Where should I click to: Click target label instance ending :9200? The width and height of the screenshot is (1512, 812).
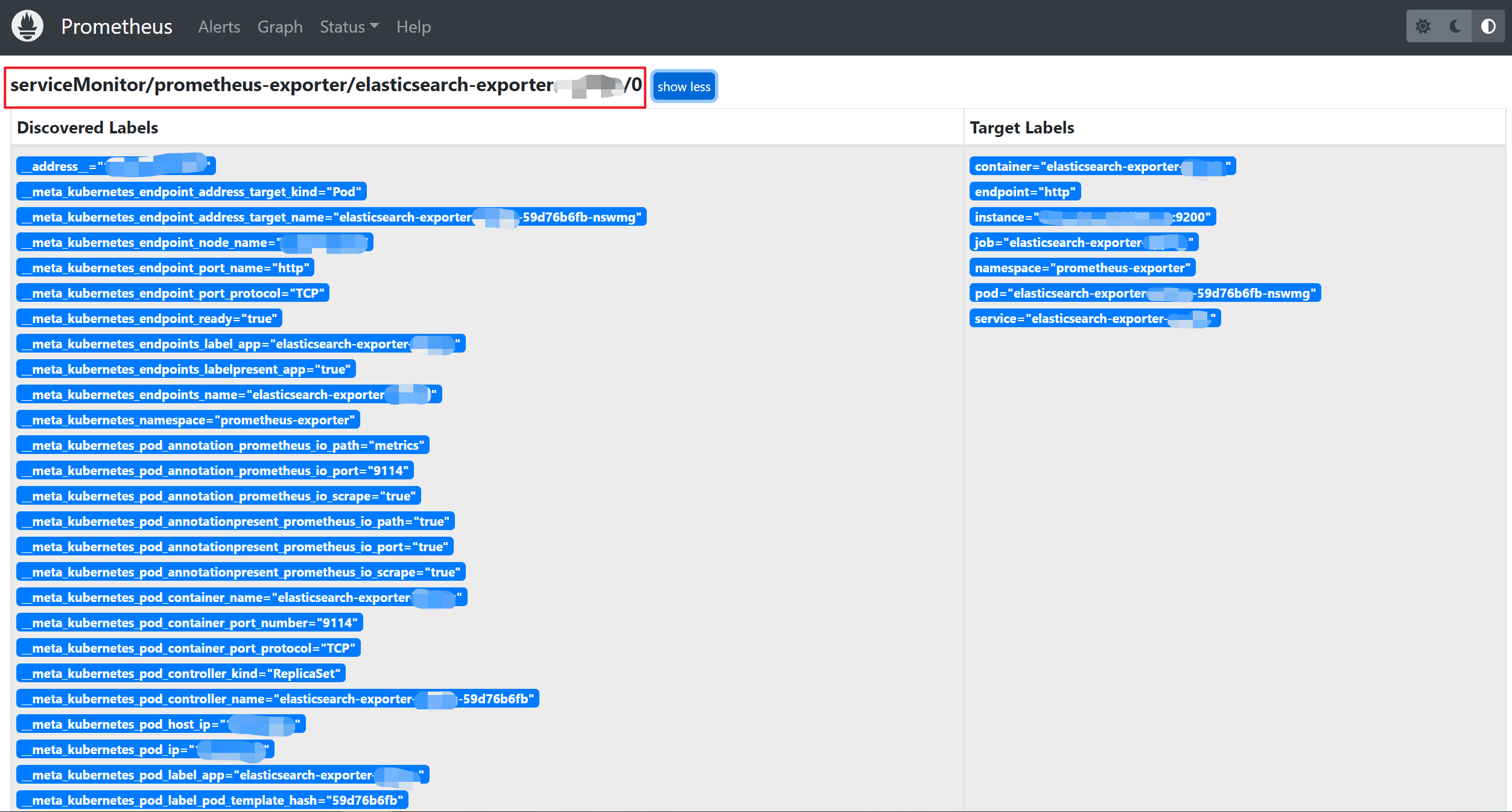(1093, 217)
